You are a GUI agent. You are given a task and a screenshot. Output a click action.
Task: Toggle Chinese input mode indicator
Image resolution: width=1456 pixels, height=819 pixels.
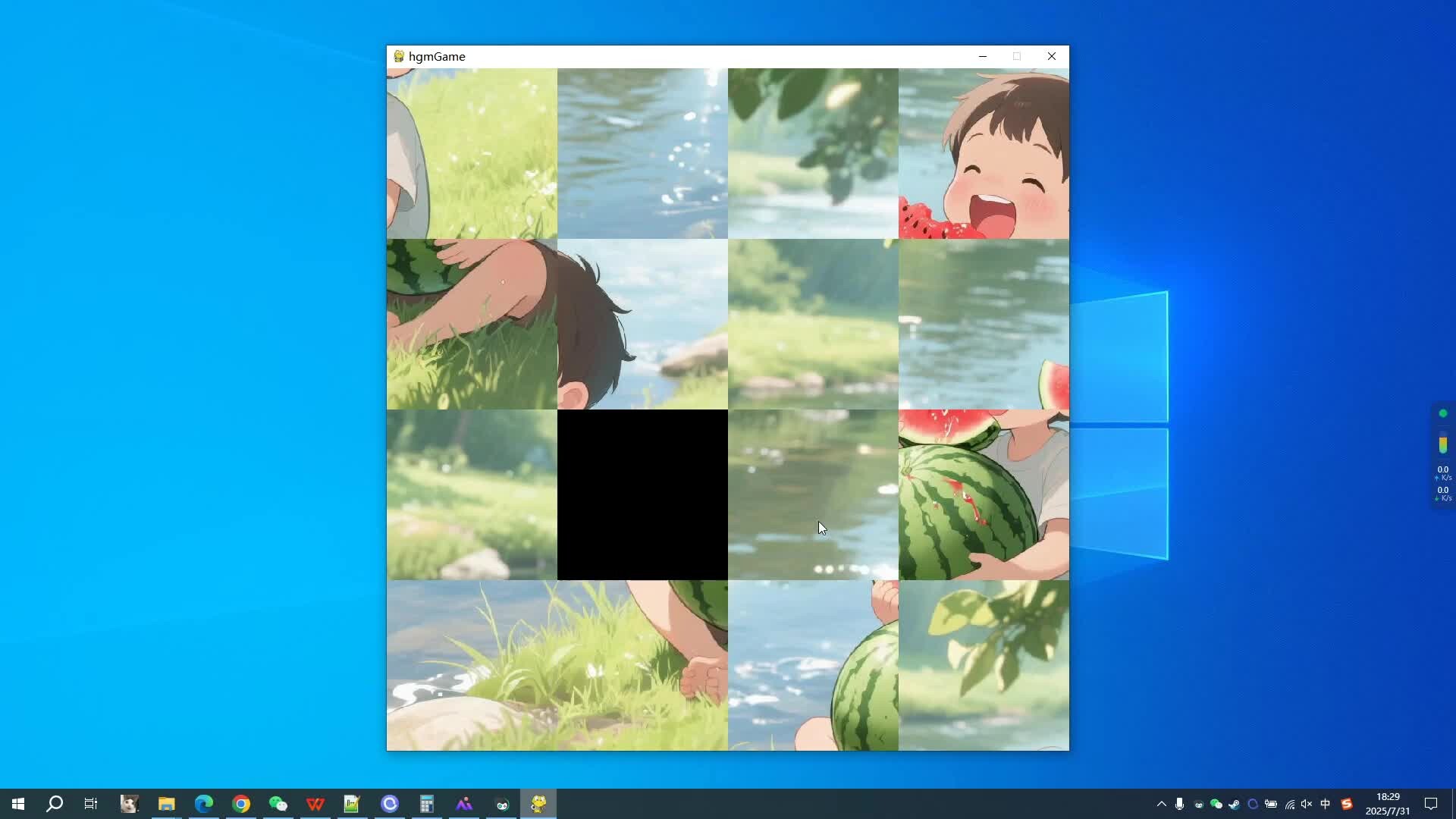(x=1326, y=804)
